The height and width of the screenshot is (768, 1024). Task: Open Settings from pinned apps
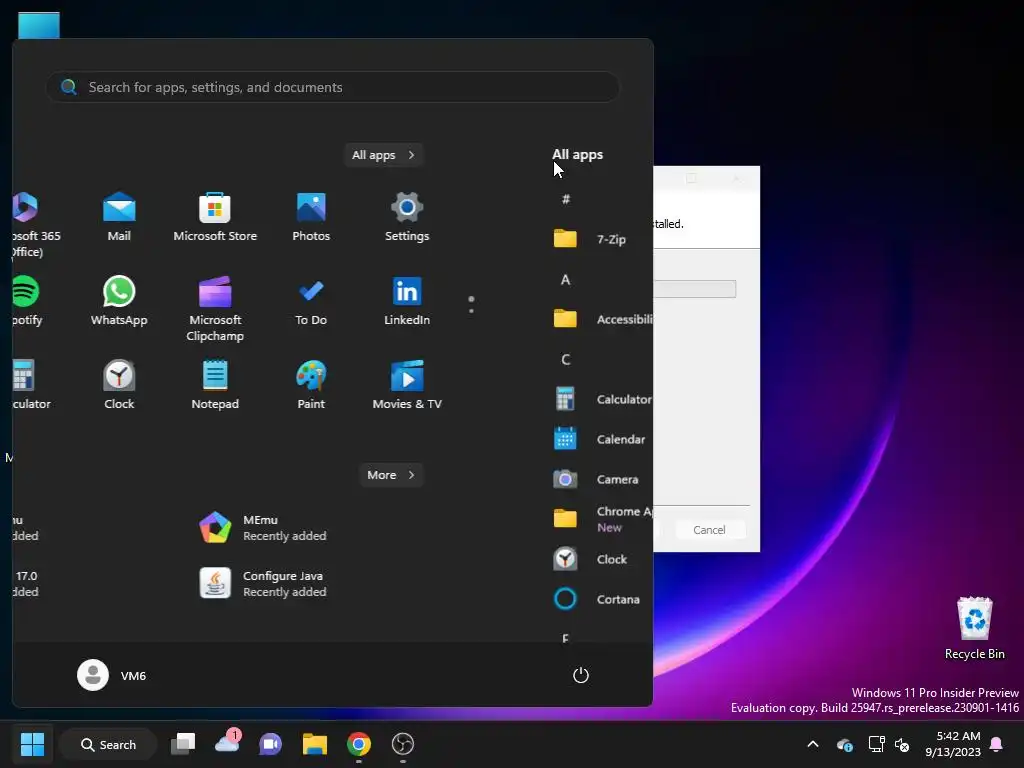(407, 217)
